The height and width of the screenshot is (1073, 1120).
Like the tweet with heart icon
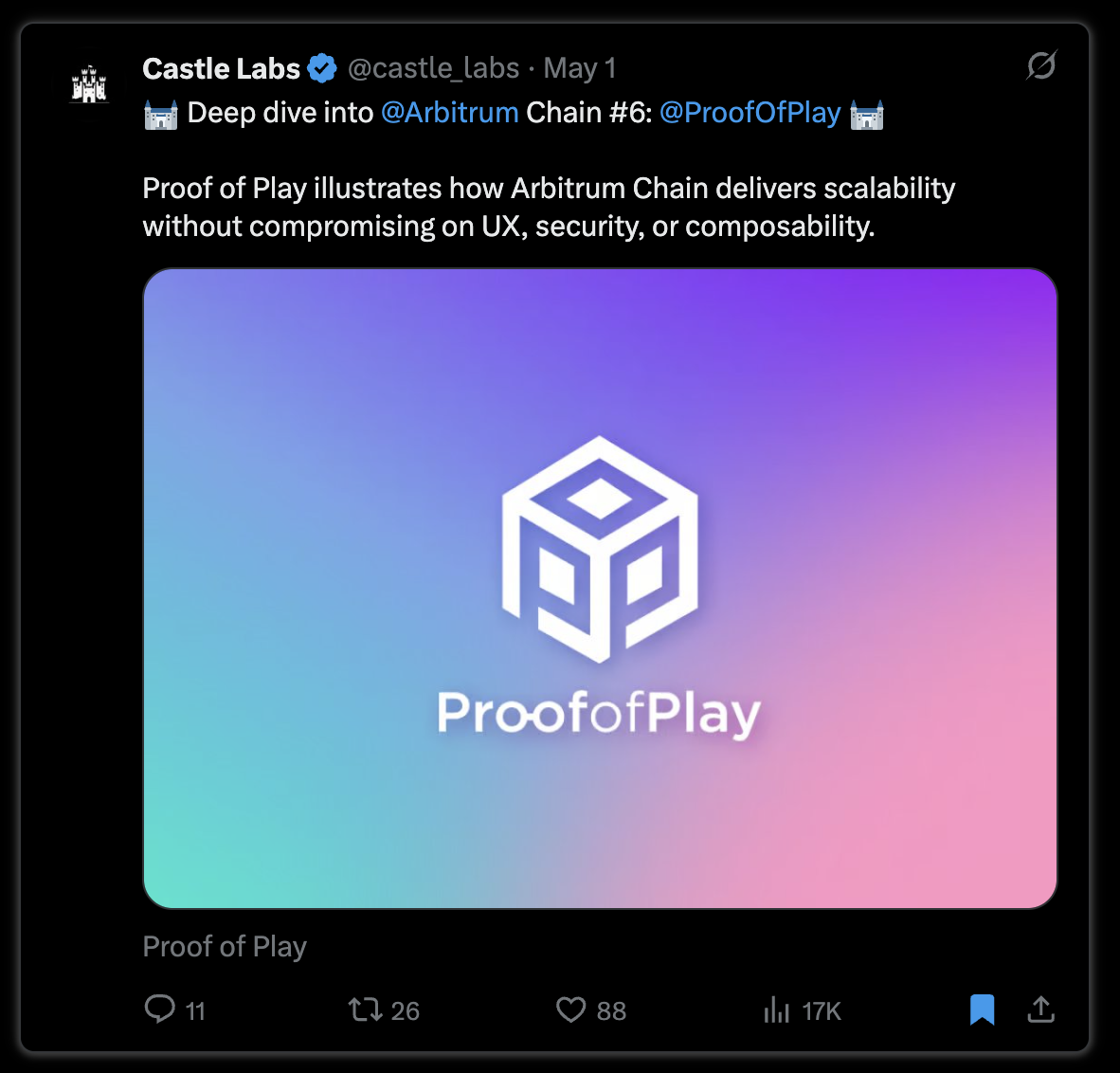pyautogui.click(x=570, y=1009)
